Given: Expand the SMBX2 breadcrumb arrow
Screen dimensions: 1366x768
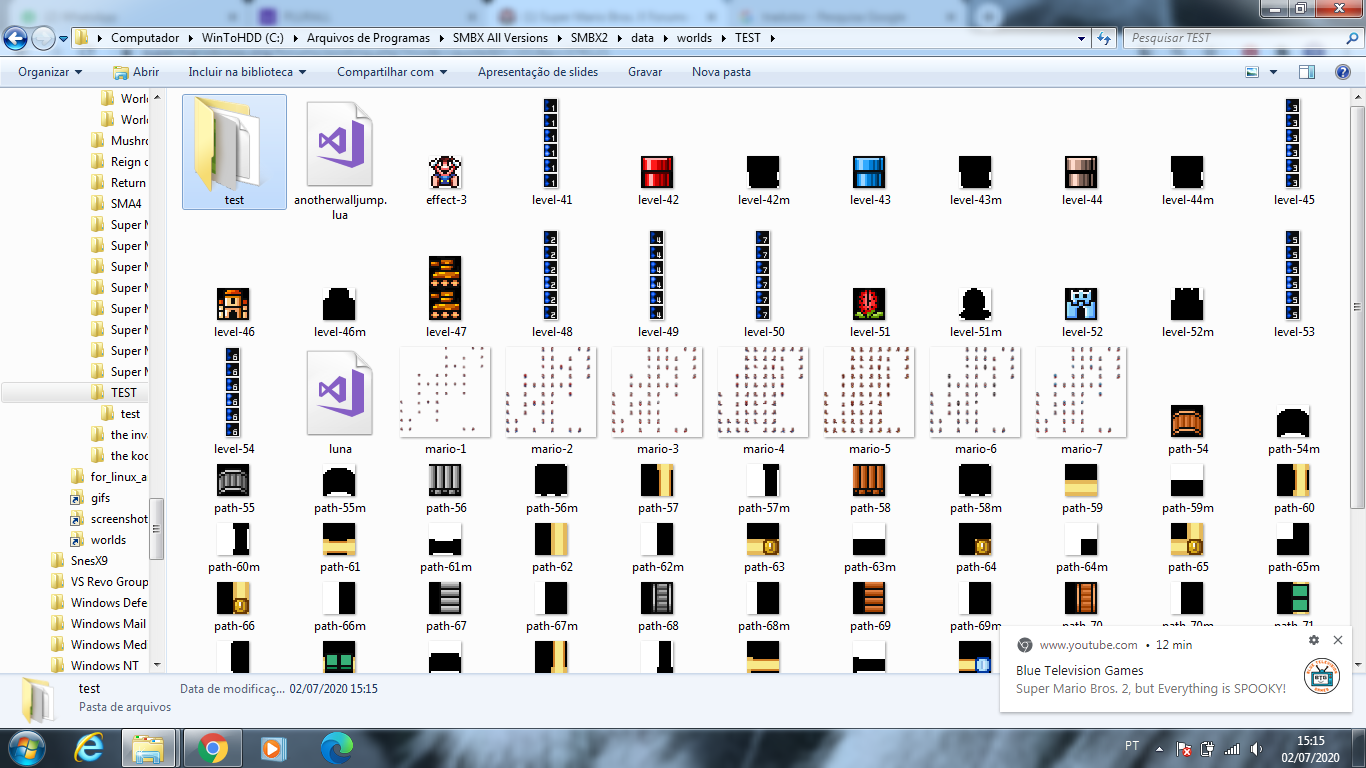Looking at the screenshot, I should click(620, 38).
